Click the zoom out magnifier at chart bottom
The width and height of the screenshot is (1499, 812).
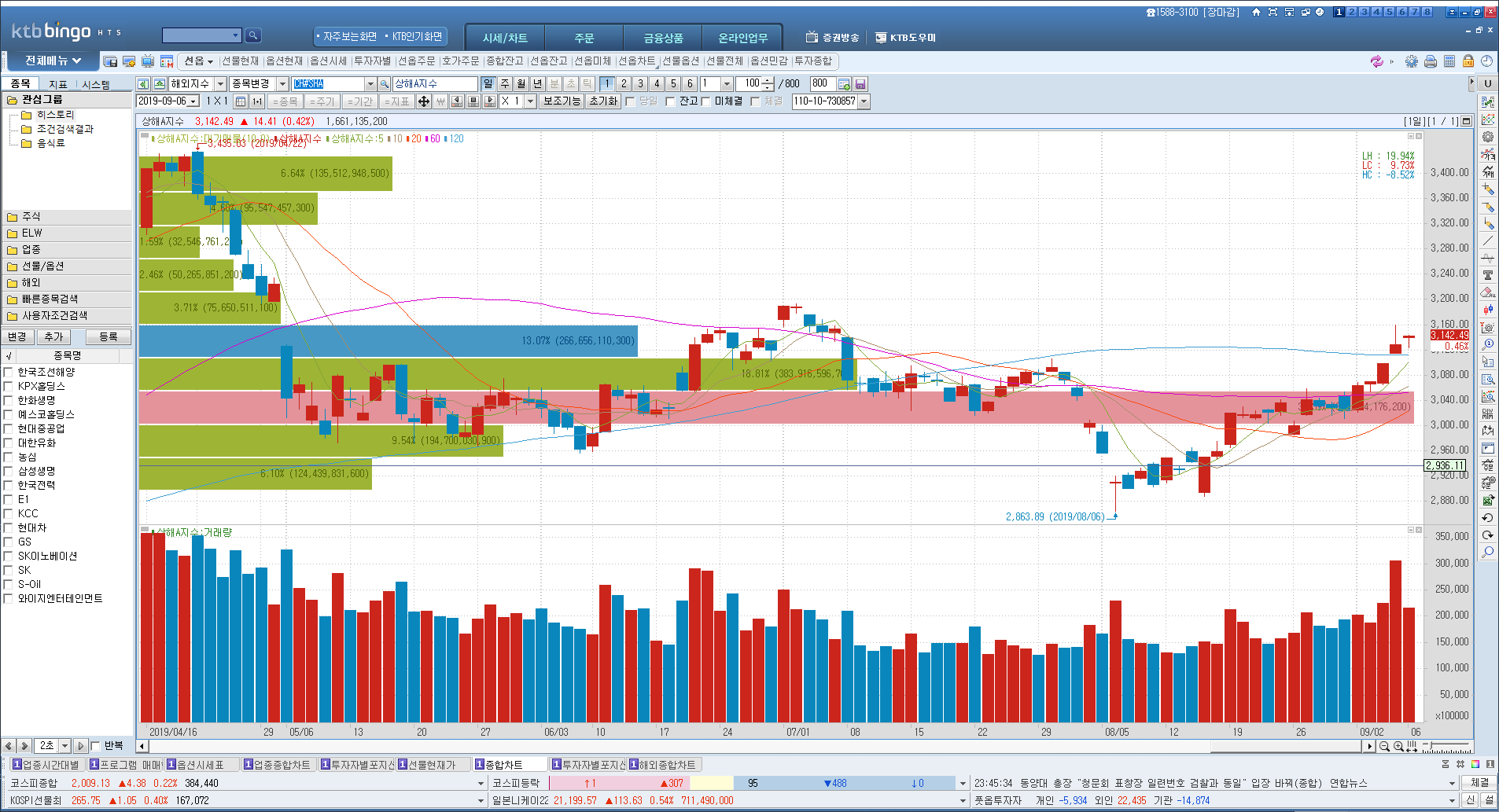1384,746
